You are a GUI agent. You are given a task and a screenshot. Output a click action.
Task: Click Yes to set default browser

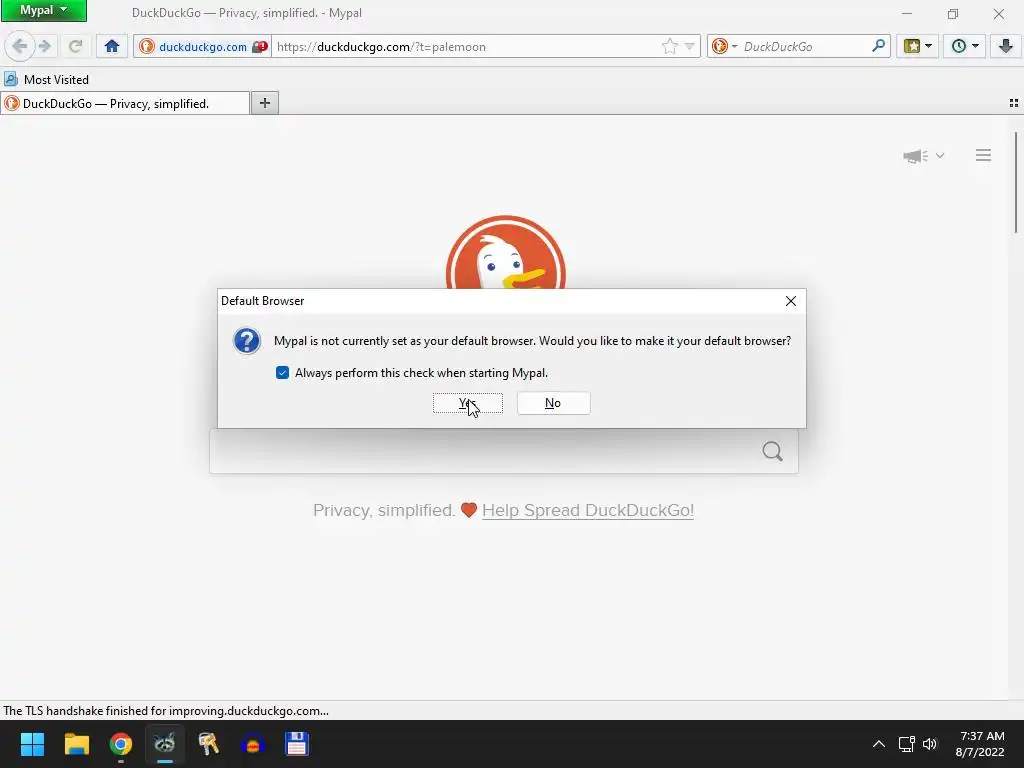click(468, 403)
